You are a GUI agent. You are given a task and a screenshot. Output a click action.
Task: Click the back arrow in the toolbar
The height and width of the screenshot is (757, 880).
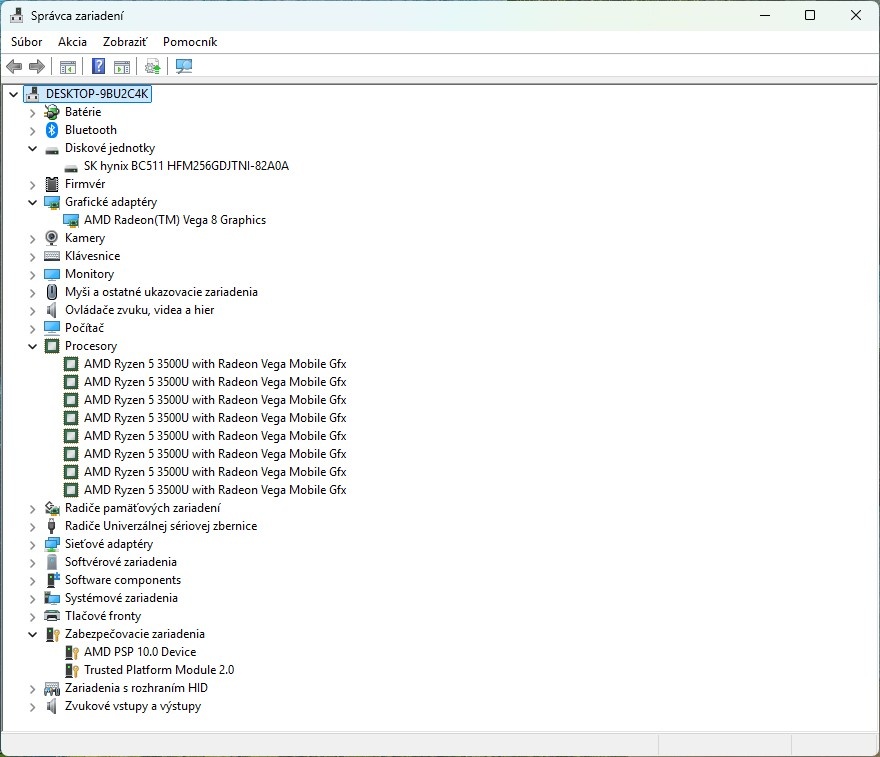click(x=14, y=67)
